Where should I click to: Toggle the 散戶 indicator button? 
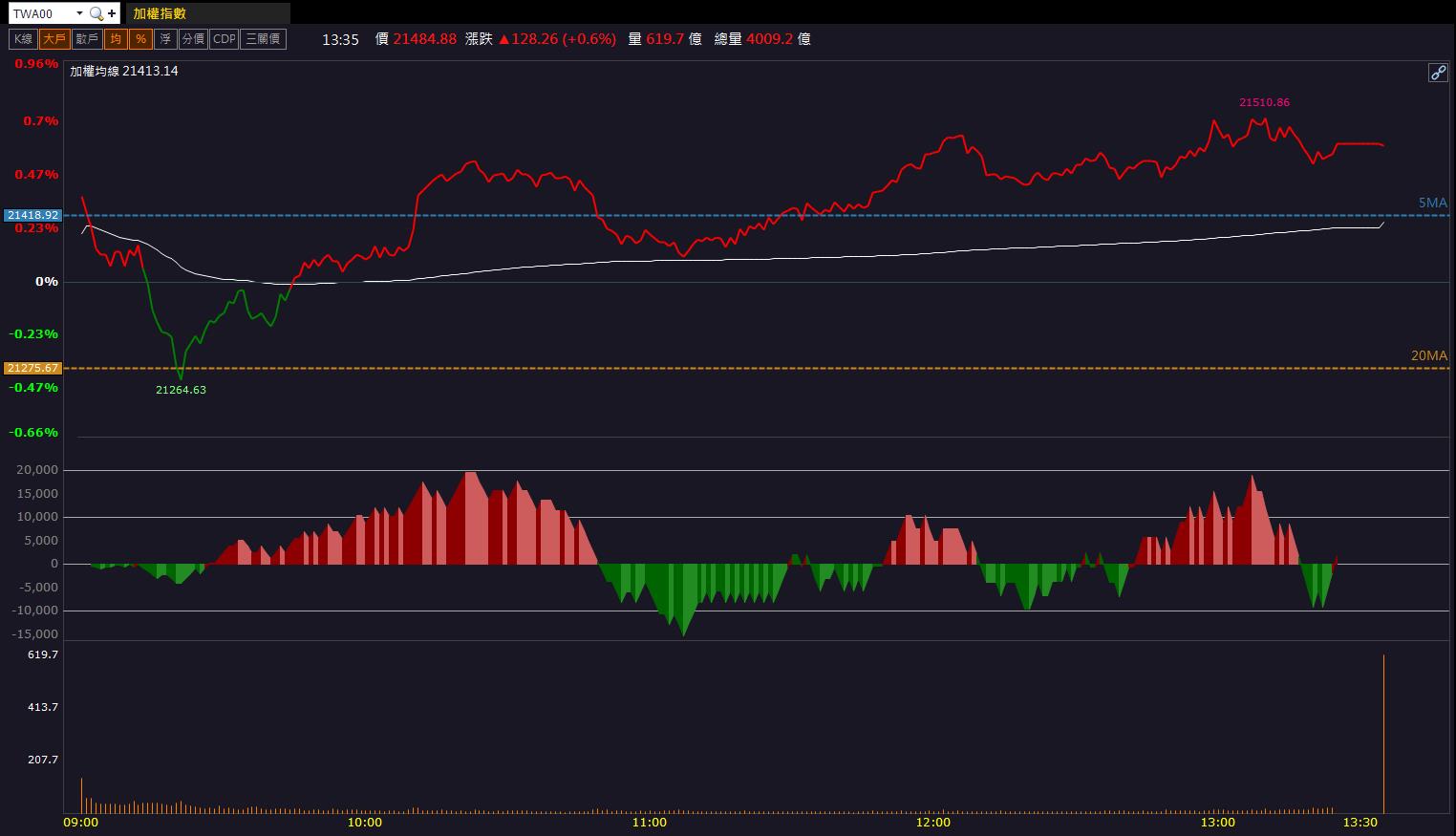pyautogui.click(x=87, y=39)
